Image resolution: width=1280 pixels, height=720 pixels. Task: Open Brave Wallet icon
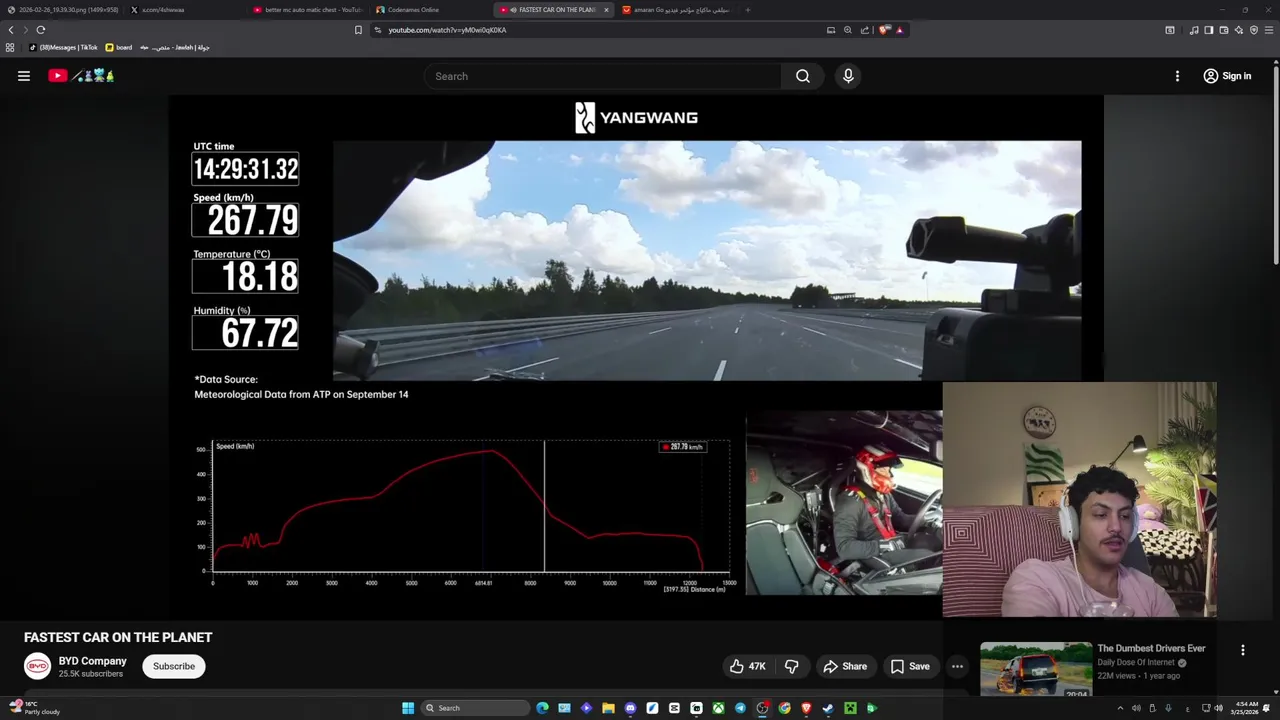tap(1224, 30)
